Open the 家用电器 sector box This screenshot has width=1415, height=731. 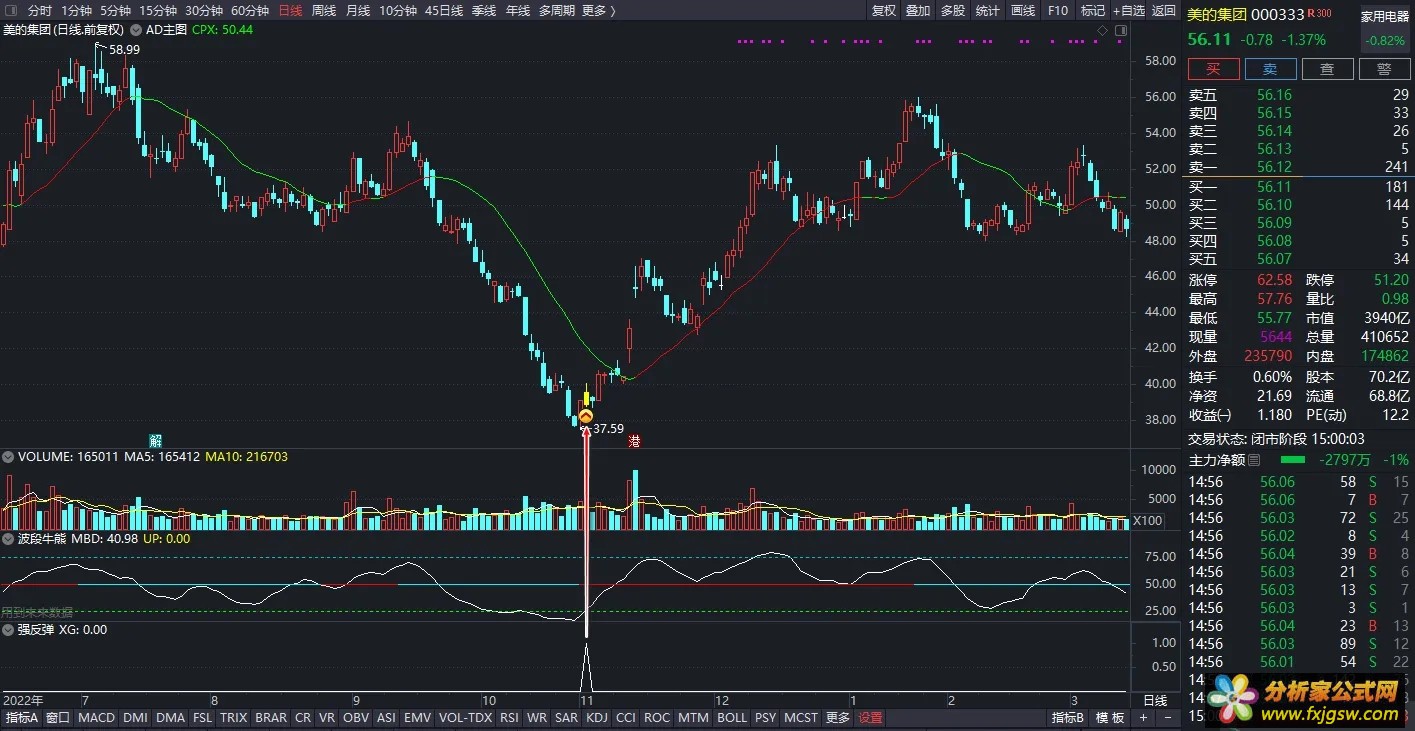1385,28
